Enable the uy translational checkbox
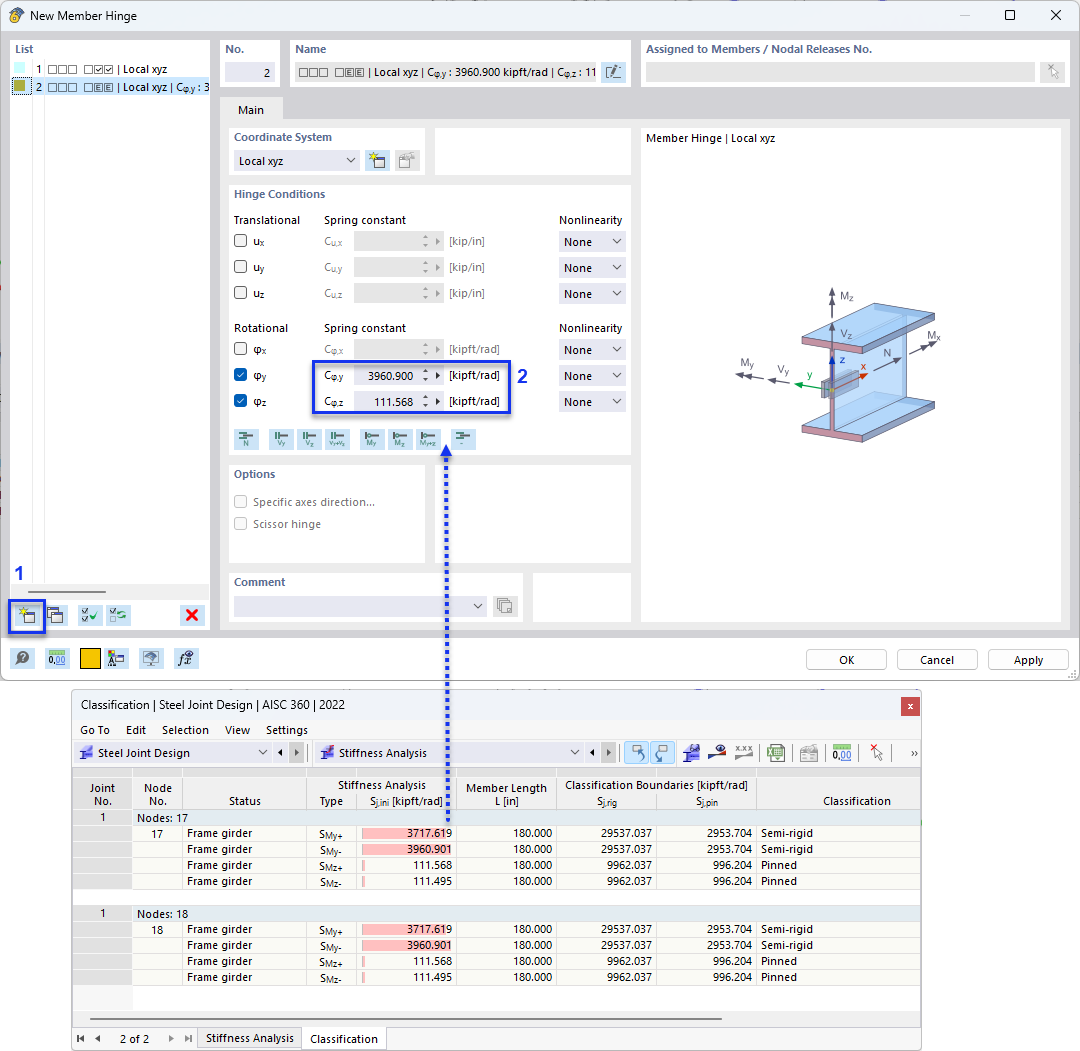The image size is (1080, 1051). (x=240, y=267)
